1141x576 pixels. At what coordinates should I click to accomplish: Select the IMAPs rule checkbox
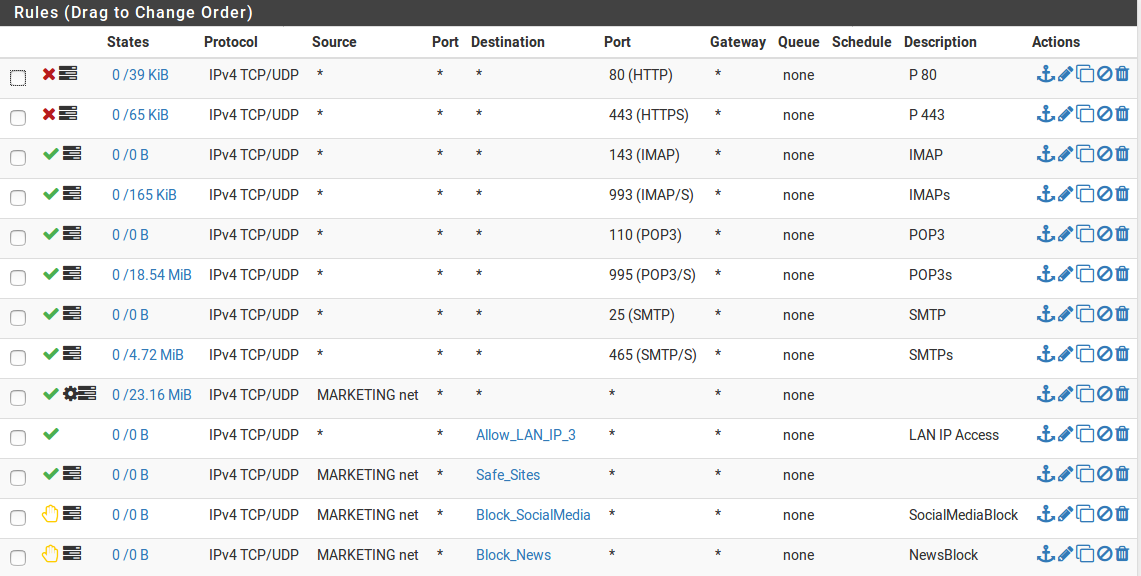pos(18,197)
